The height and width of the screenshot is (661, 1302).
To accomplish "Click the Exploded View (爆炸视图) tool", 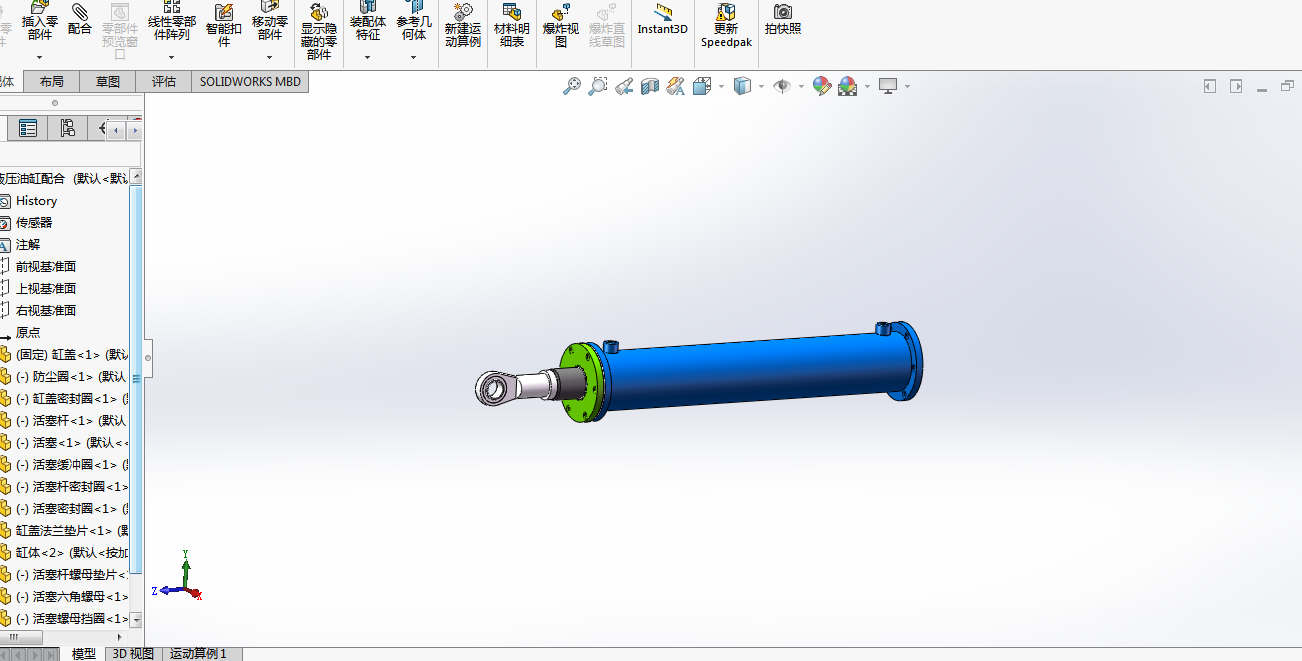I will (561, 24).
